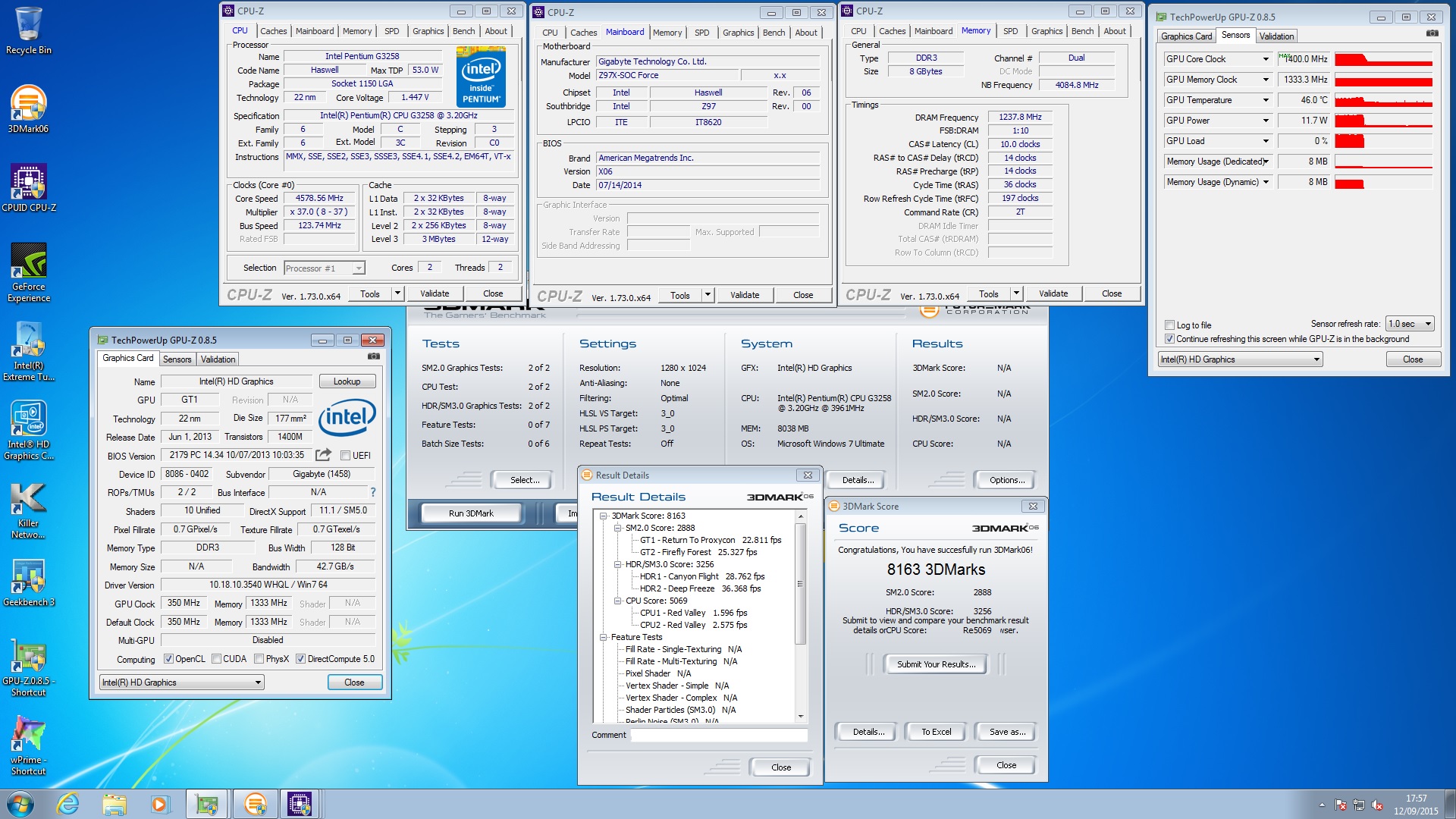This screenshot has width=1456, height=819.
Task: Click camera icon in GPU-Z Sensors window
Action: pyautogui.click(x=1432, y=33)
